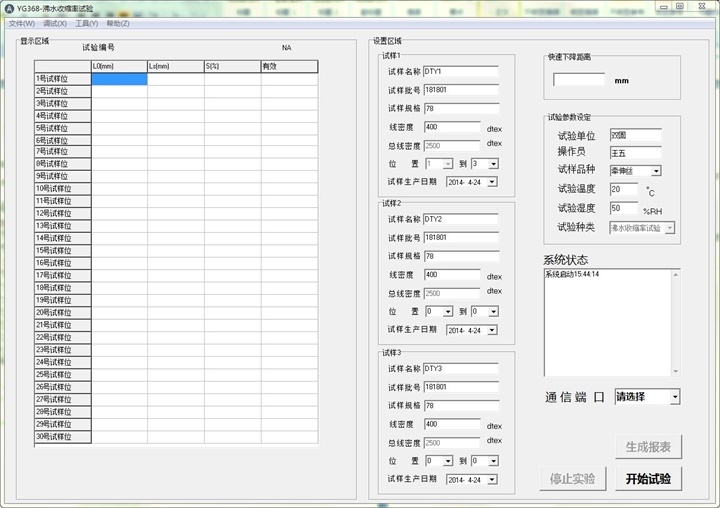The width and height of the screenshot is (720, 508).
Task: Click the YG368 app icon in title bar
Action: (x=9, y=8)
